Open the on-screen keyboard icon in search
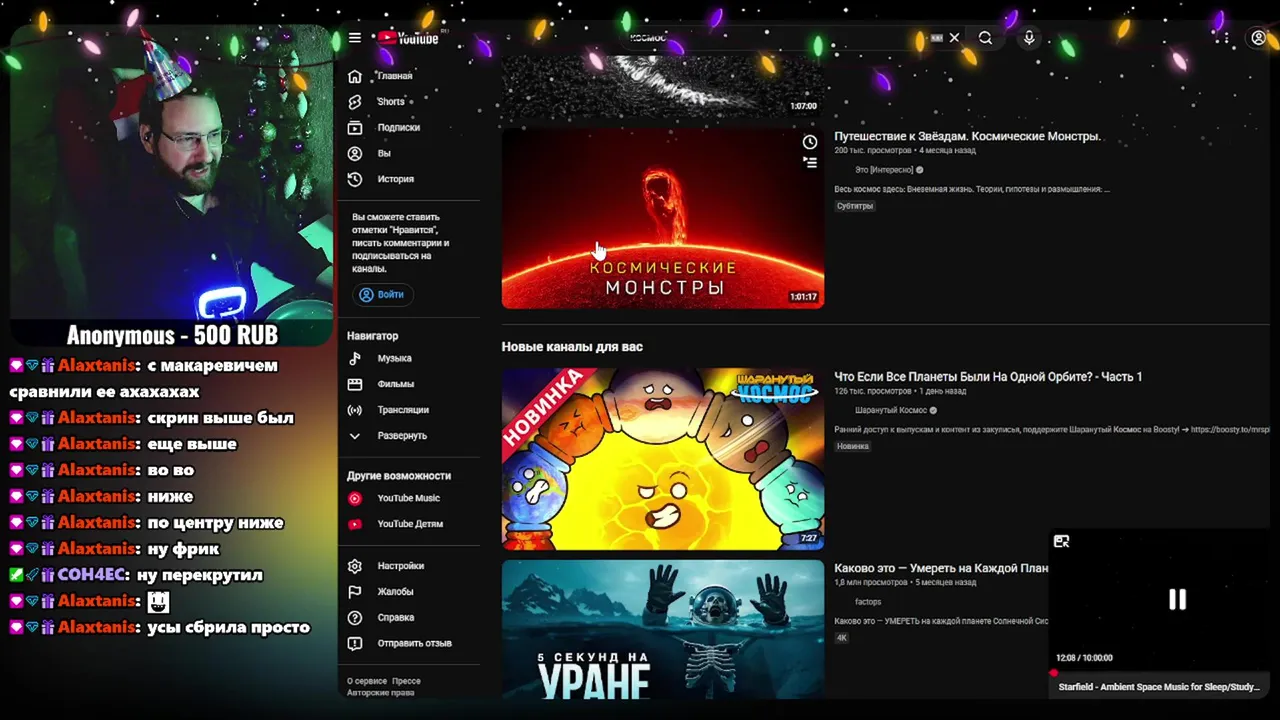1280x720 pixels. coord(937,38)
